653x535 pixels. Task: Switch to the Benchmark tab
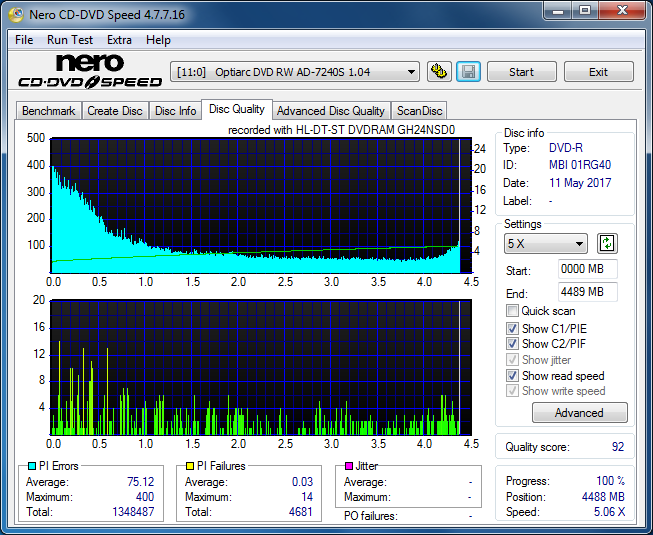point(48,111)
